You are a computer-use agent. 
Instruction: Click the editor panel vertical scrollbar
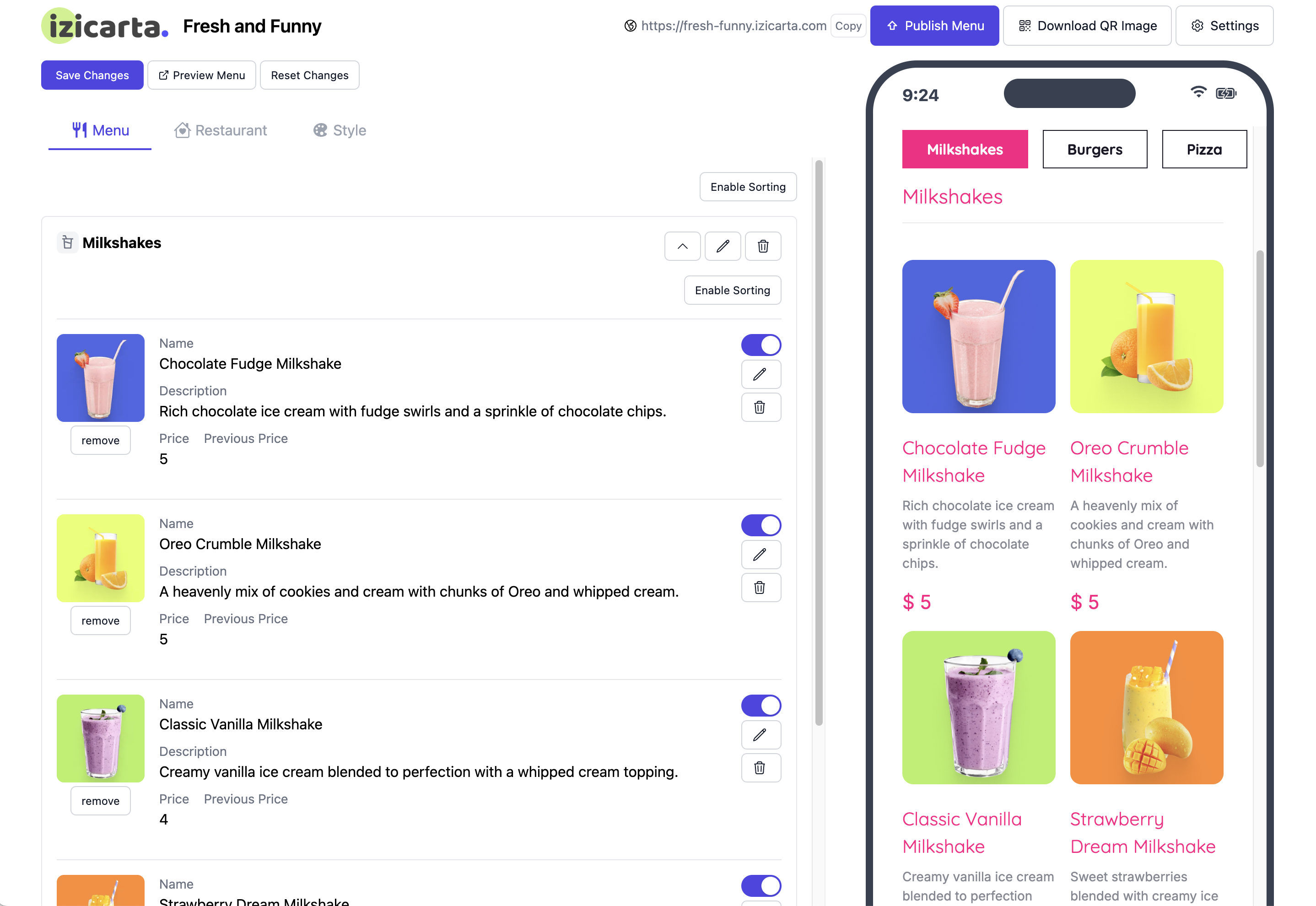click(x=819, y=443)
